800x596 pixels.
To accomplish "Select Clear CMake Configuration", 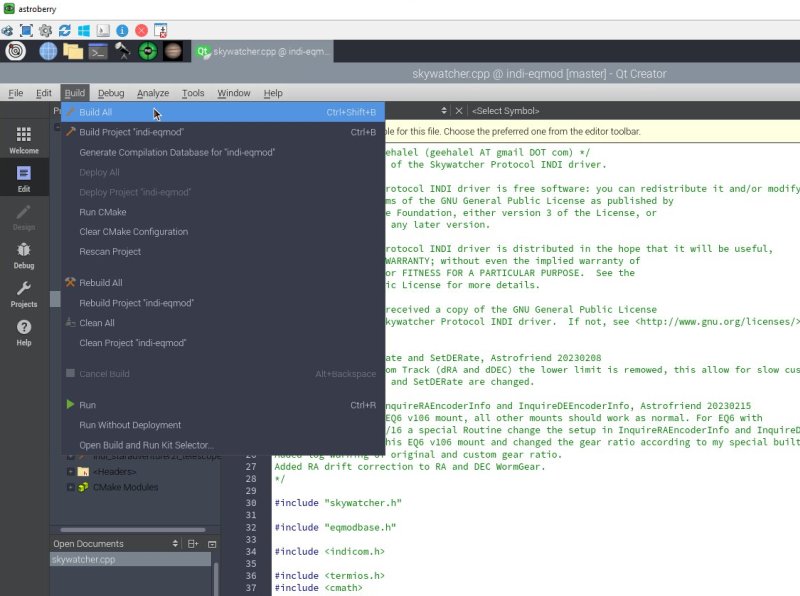I will (223, 232).
